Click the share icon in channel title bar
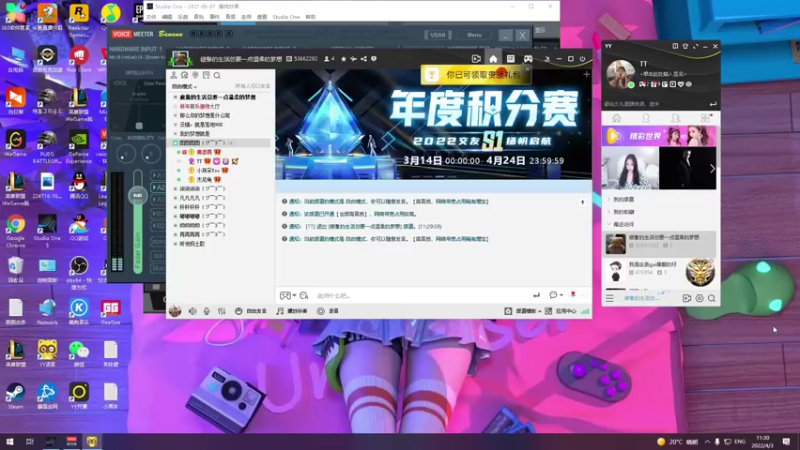 364,59
